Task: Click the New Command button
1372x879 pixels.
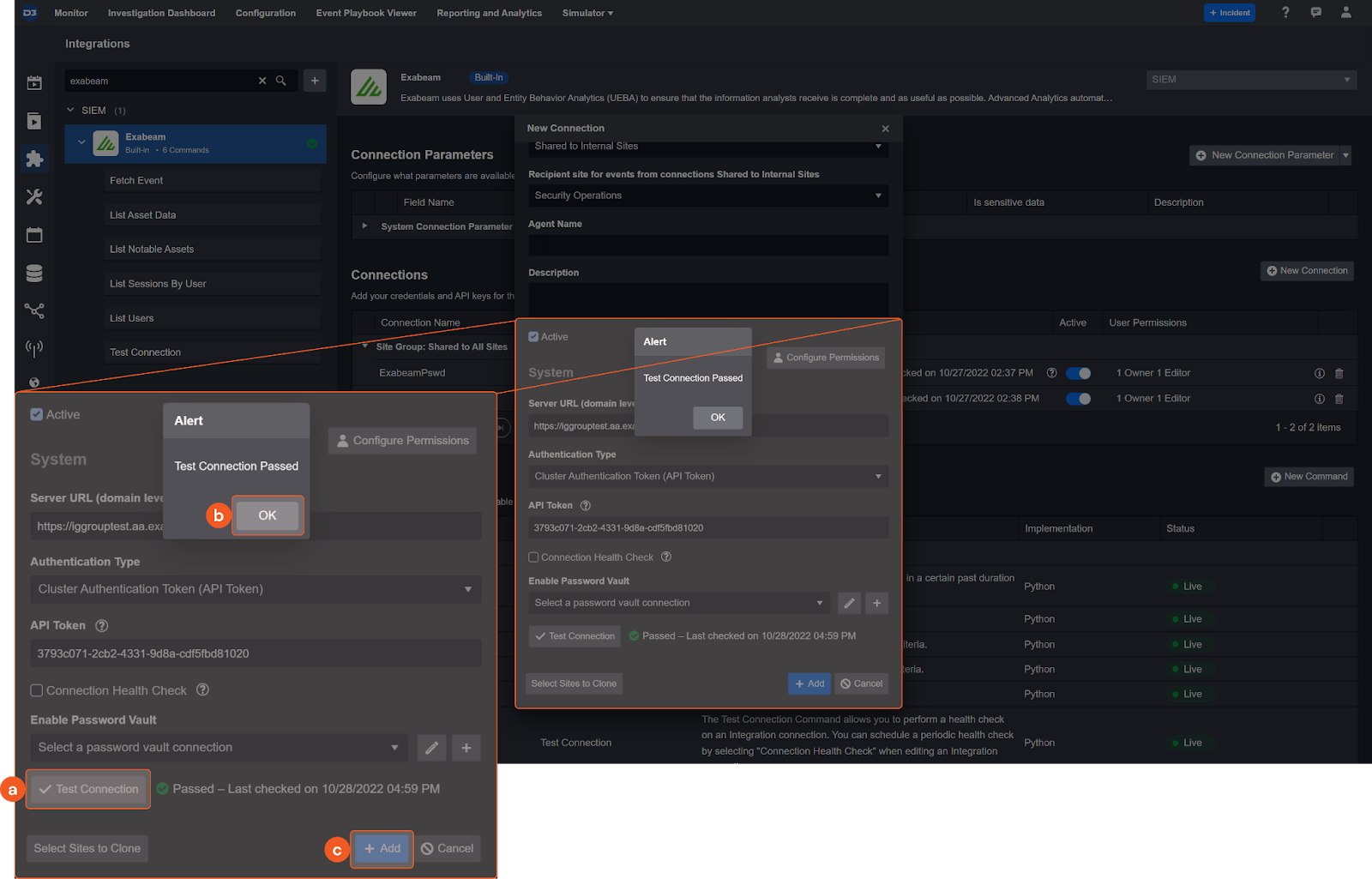Action: click(x=1309, y=477)
